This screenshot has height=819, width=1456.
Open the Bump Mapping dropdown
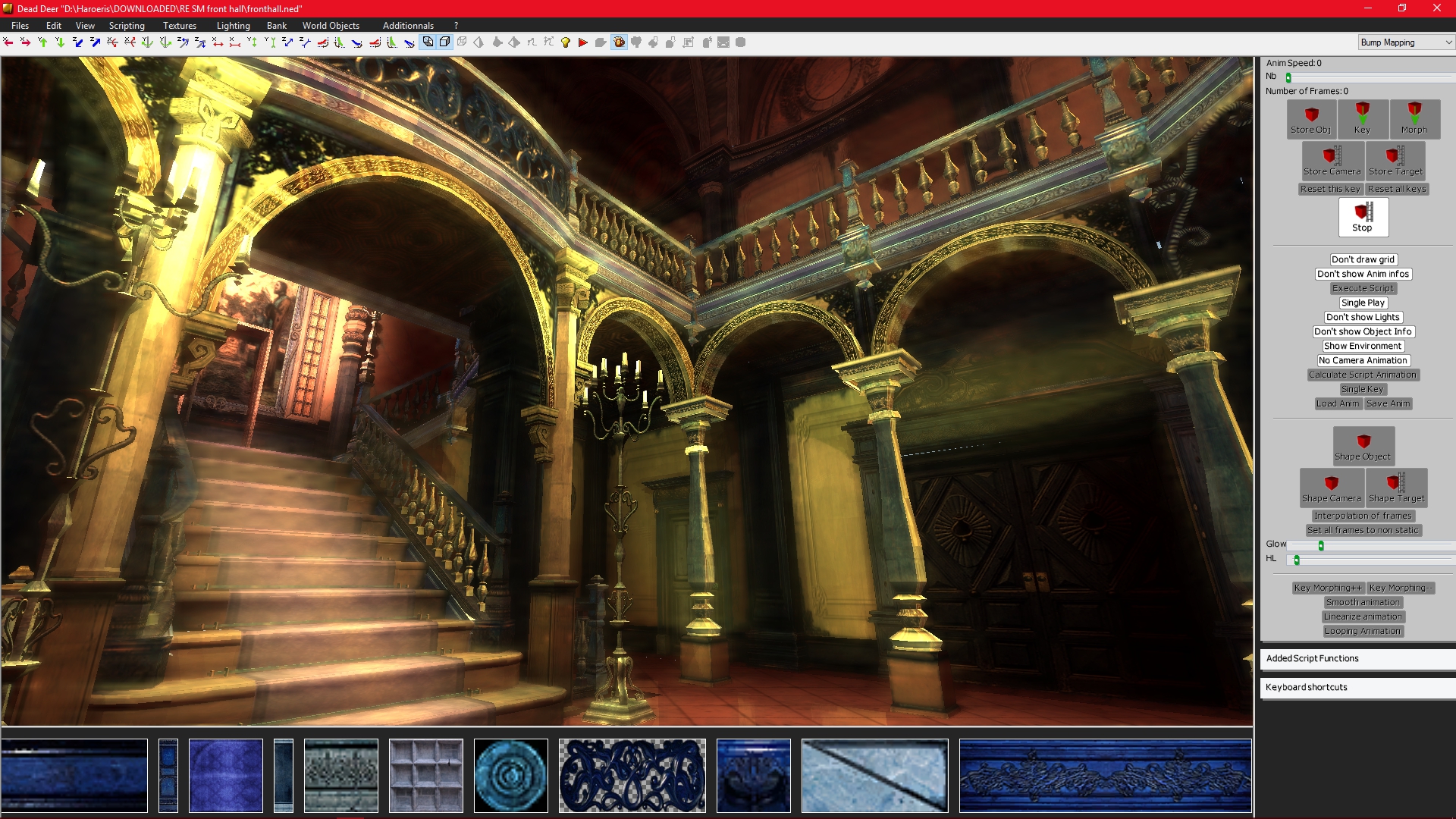pos(1405,42)
